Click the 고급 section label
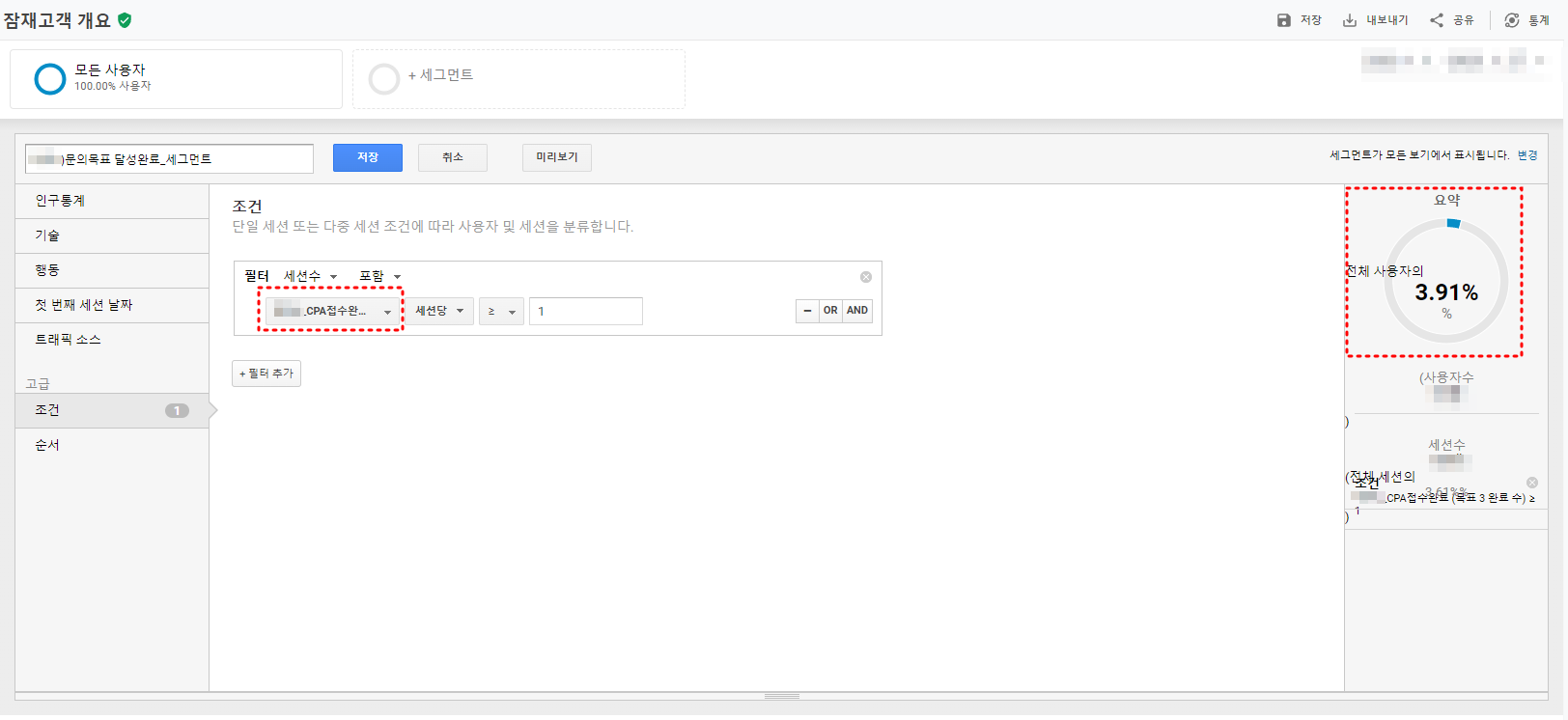Image resolution: width=1568 pixels, height=720 pixels. click(x=38, y=383)
